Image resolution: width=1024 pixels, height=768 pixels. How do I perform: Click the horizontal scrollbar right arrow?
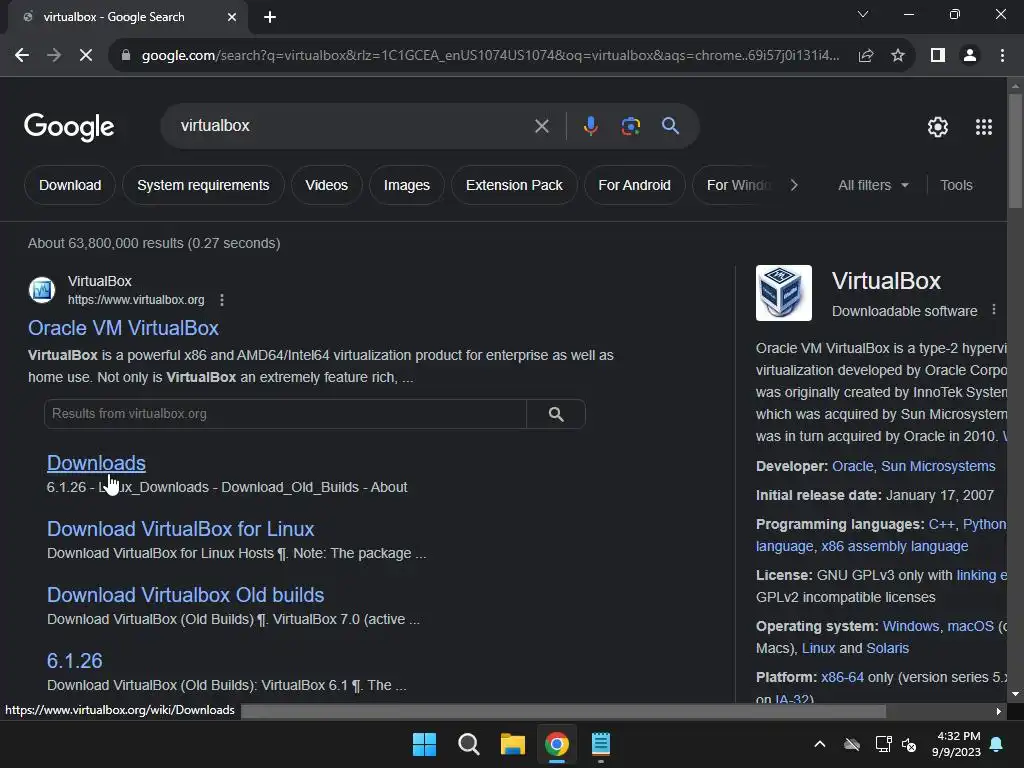coord(999,711)
